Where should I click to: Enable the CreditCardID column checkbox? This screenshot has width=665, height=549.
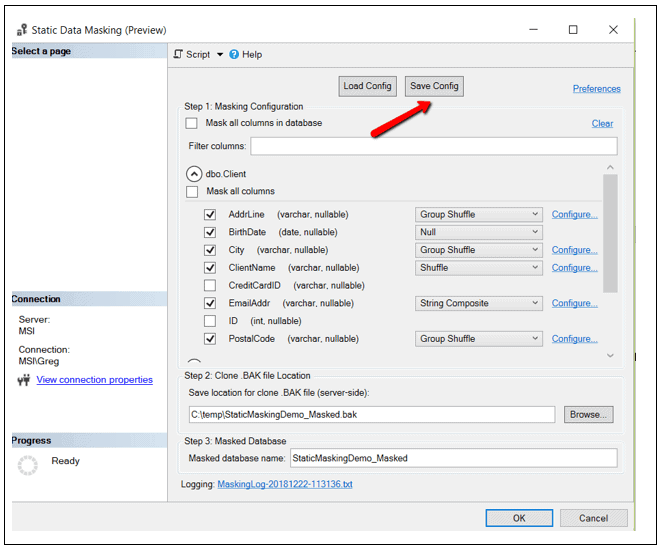(210, 285)
